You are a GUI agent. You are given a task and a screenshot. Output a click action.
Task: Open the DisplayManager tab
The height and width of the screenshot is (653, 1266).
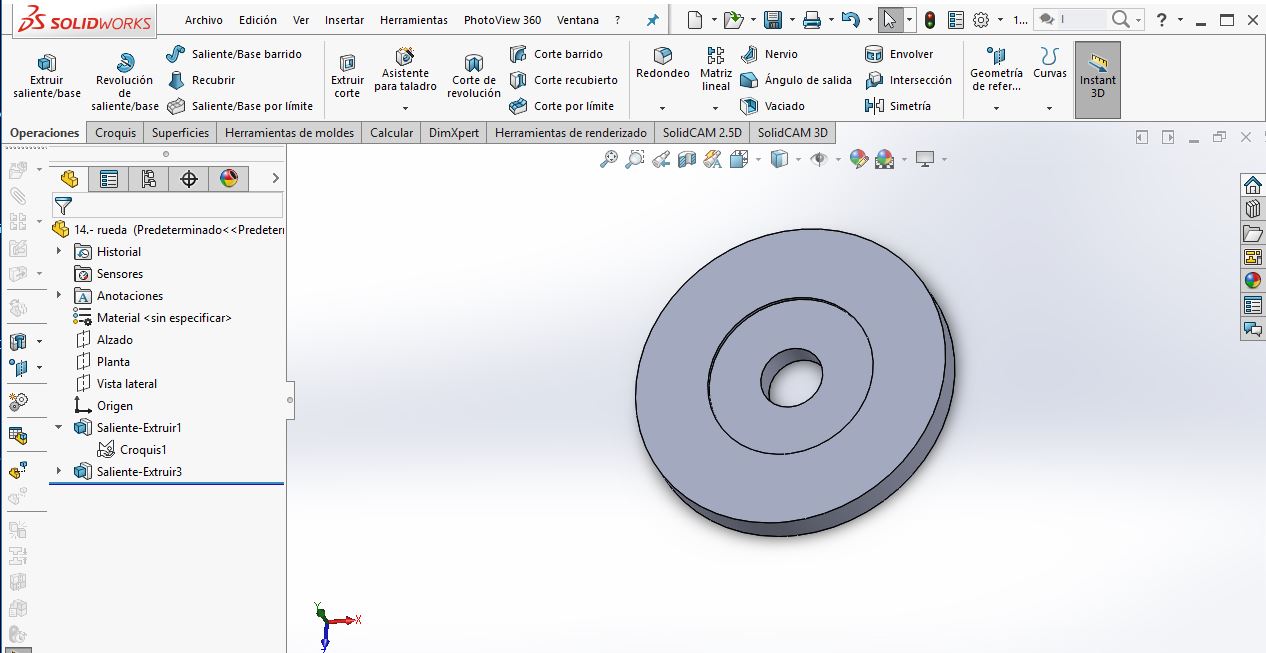click(x=229, y=178)
